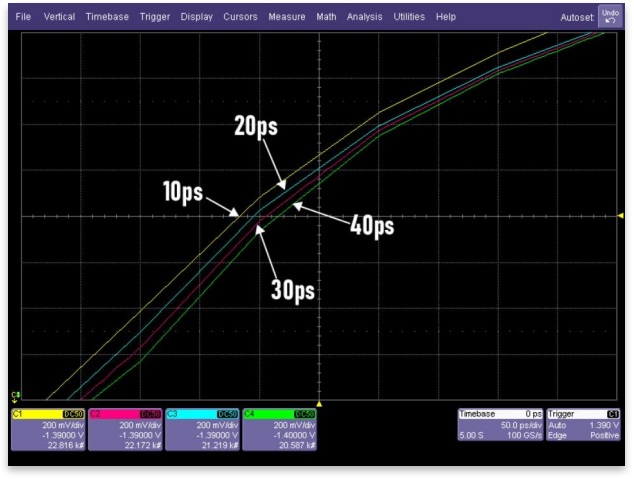The height and width of the screenshot is (479, 634).
Task: Open the Measure menu
Action: [287, 17]
